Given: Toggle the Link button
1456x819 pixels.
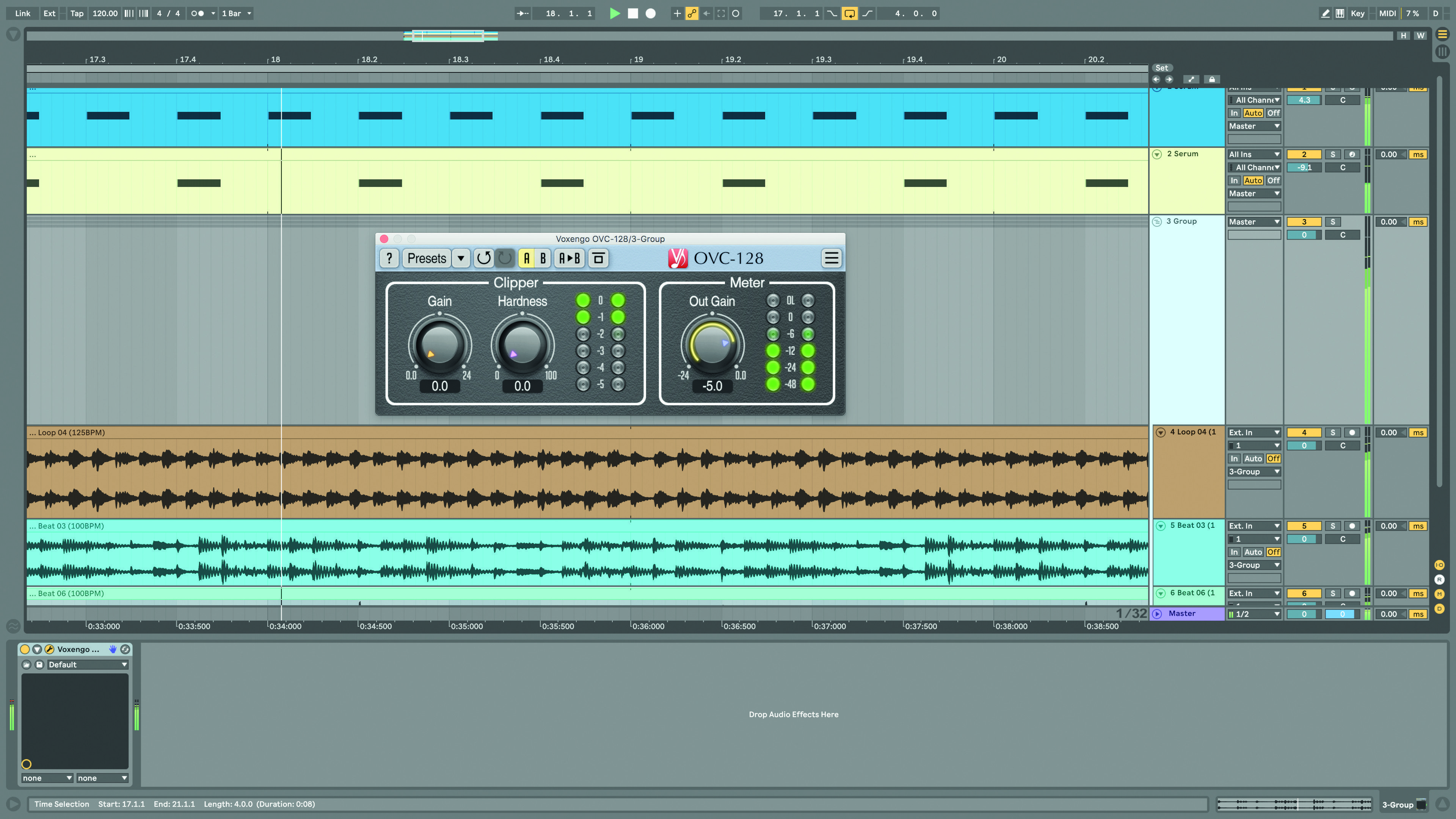Looking at the screenshot, I should point(23,14).
